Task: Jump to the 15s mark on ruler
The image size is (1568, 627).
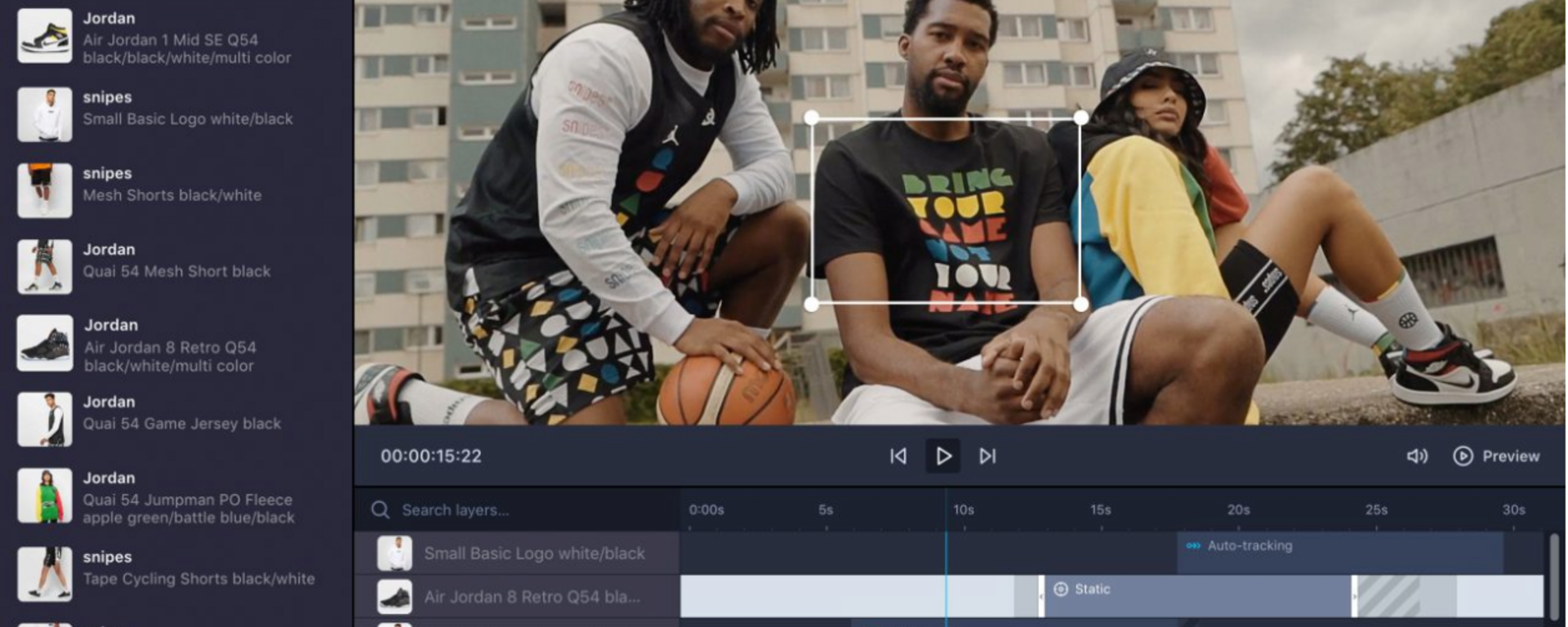Action: tap(1101, 510)
